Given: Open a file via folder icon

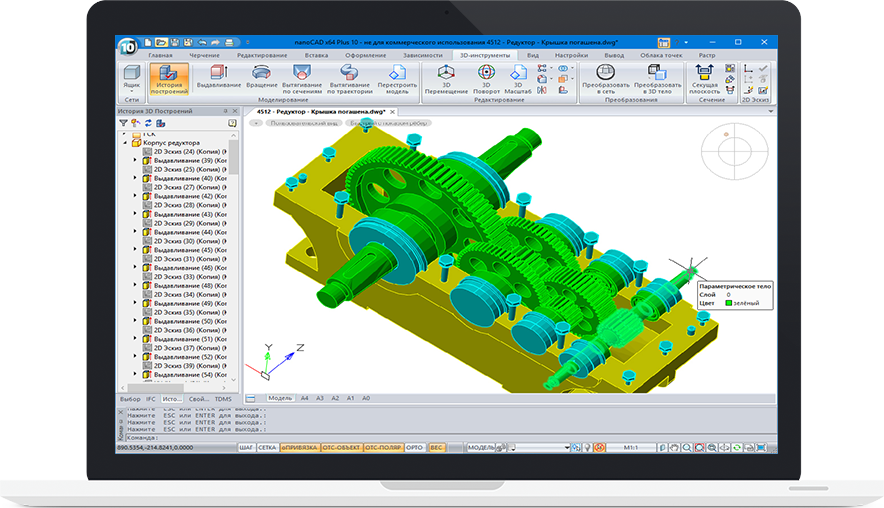Looking at the screenshot, I should [x=161, y=42].
